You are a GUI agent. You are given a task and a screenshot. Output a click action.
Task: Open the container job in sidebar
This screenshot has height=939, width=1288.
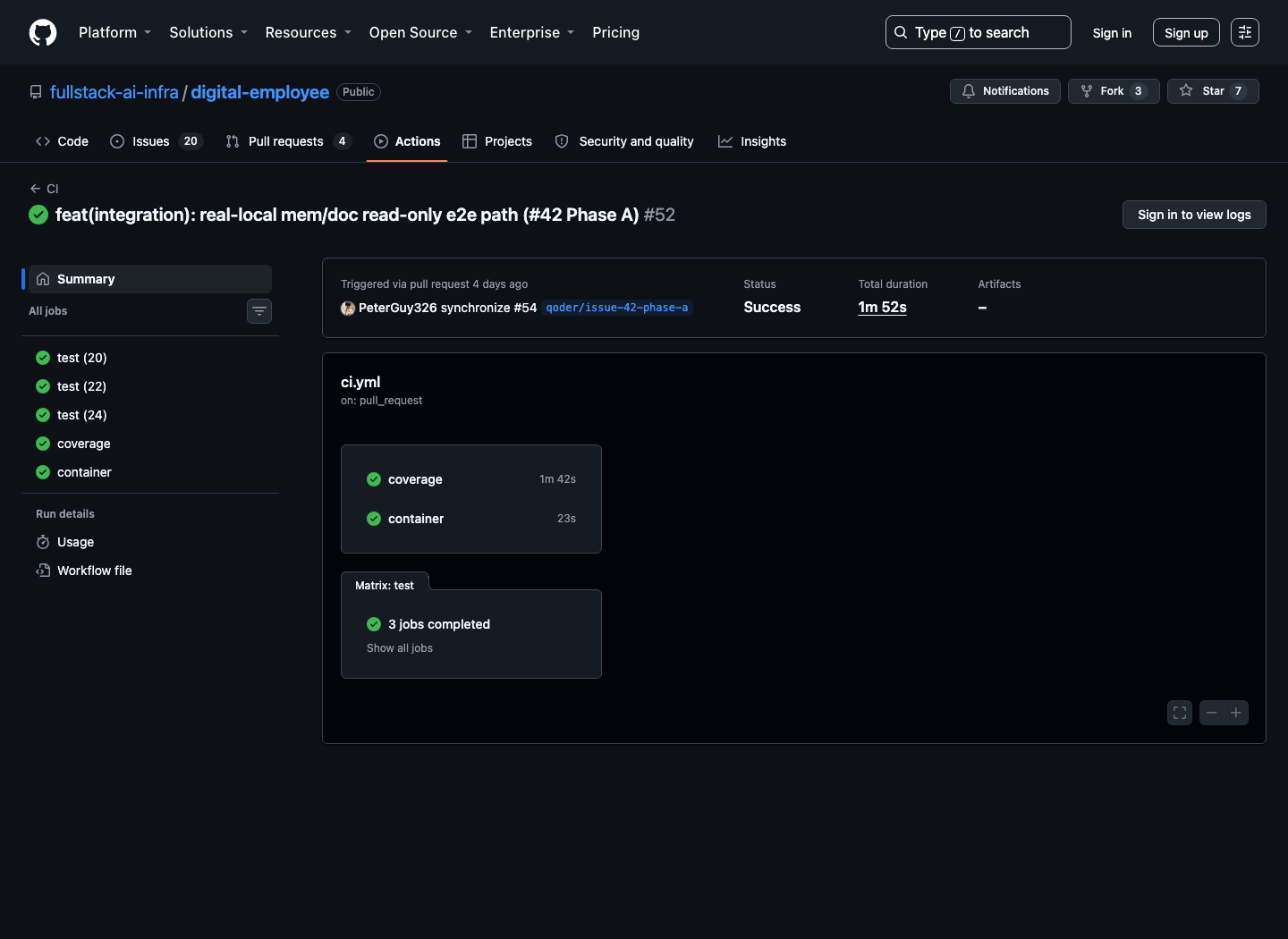[150, 472]
